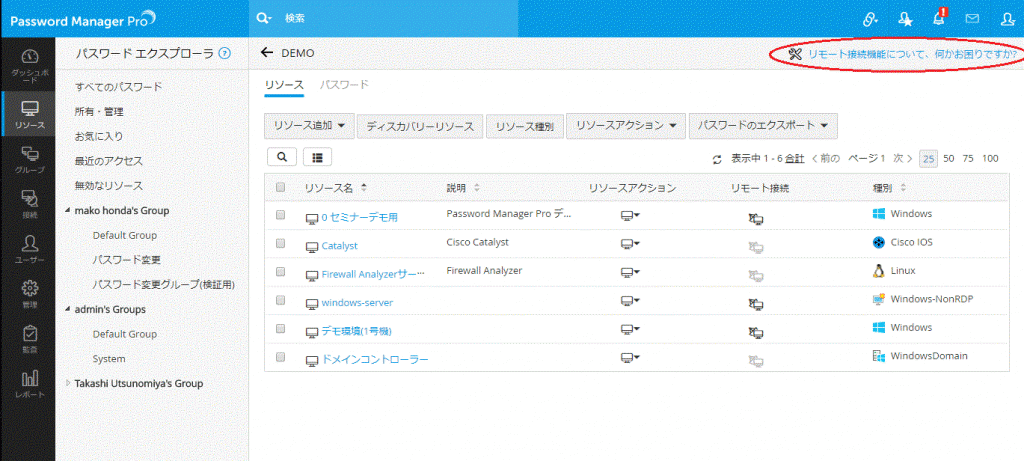
Task: Click the Groups (グループ) sidebar icon
Action: click(28, 157)
